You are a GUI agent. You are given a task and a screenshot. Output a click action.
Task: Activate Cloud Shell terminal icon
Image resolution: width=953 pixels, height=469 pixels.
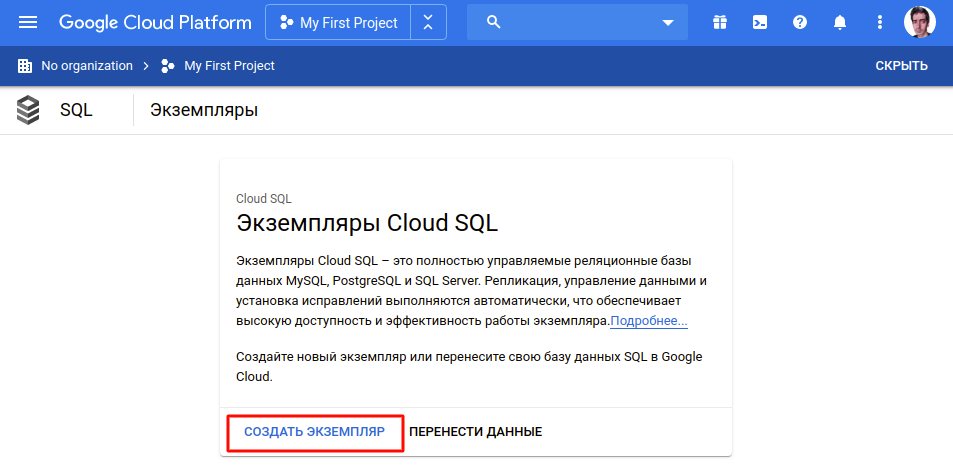760,22
